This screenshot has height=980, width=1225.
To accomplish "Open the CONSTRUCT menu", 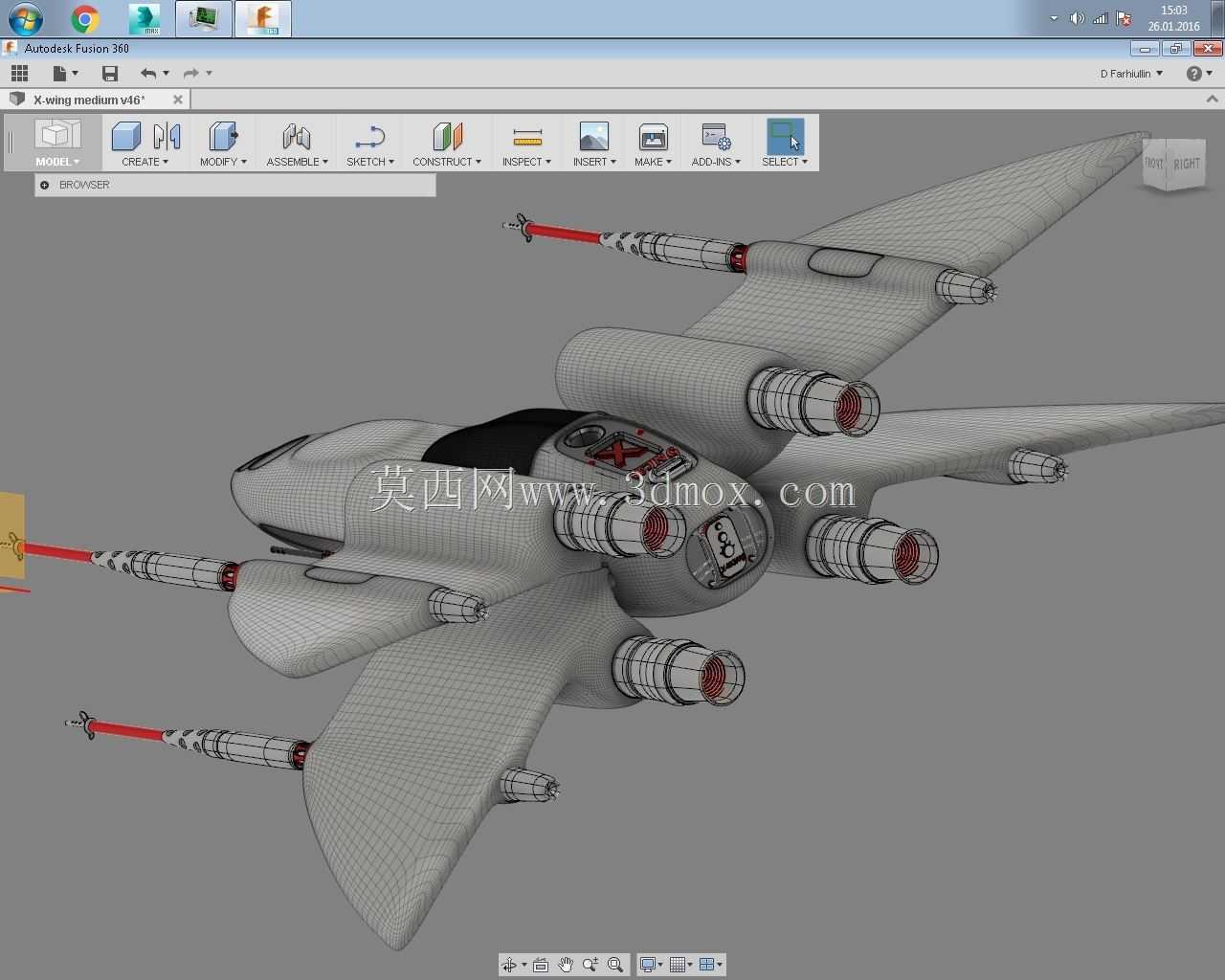I will [447, 162].
